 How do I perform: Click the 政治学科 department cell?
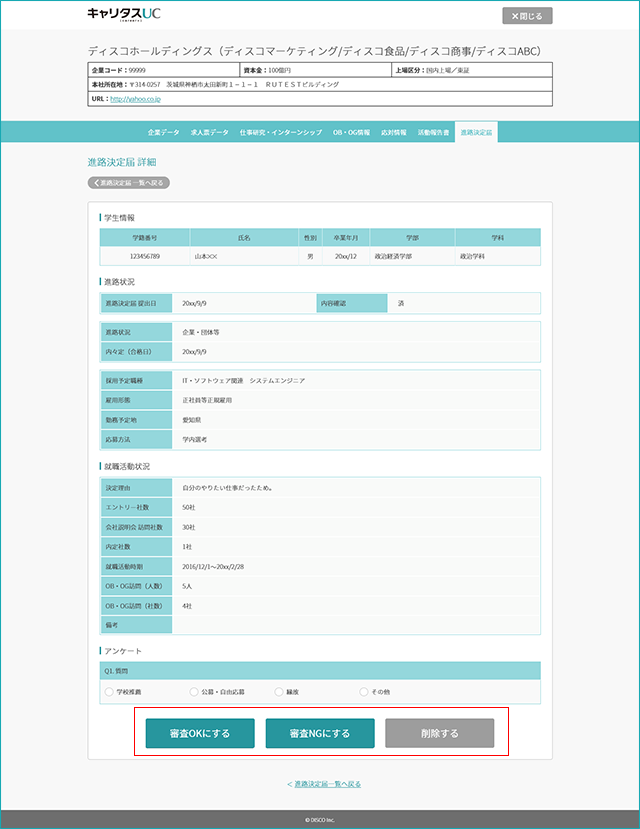click(498, 256)
